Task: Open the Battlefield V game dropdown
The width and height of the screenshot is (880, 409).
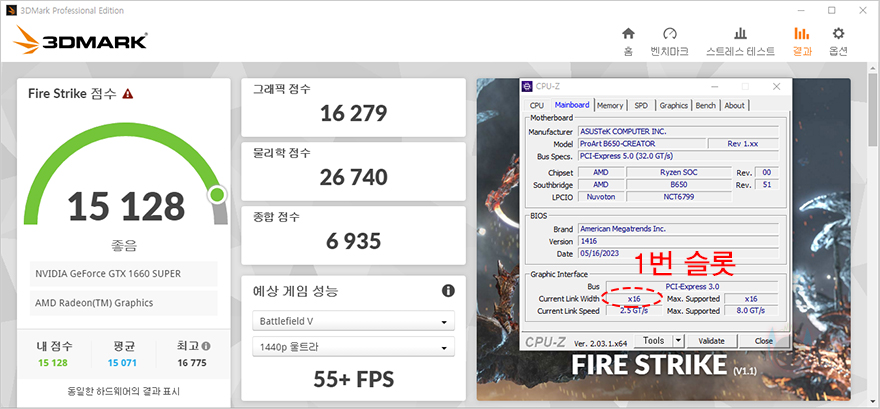Action: pyautogui.click(x=354, y=321)
